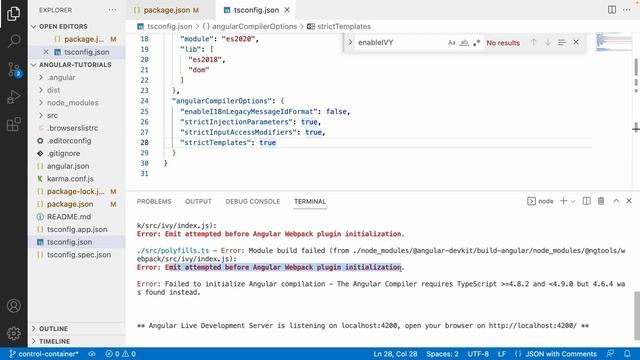Switch to the DEBUG CONSOLE tab
Screen dimensions: 640x360
point(253,202)
